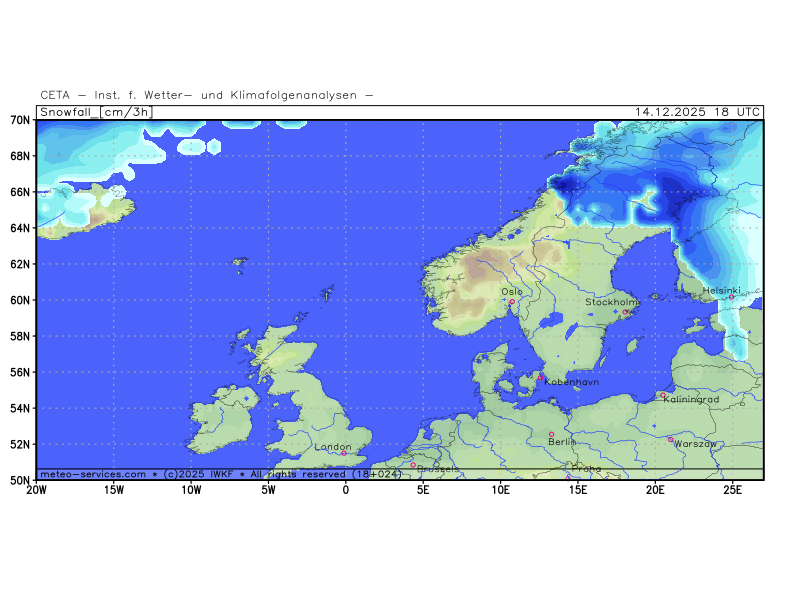Select the Berlin city marker

point(551,434)
